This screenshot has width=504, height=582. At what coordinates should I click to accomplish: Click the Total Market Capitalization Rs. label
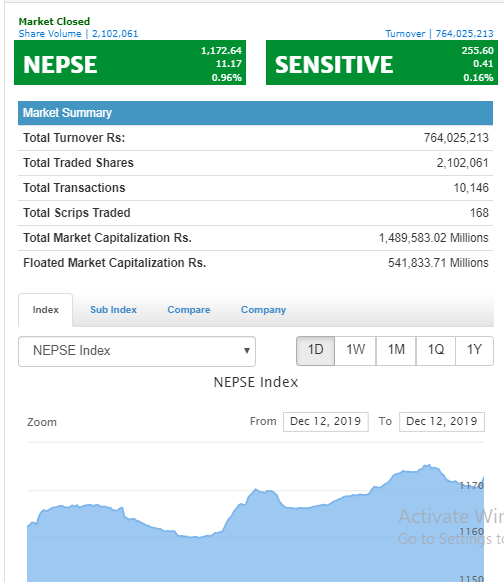tap(107, 238)
